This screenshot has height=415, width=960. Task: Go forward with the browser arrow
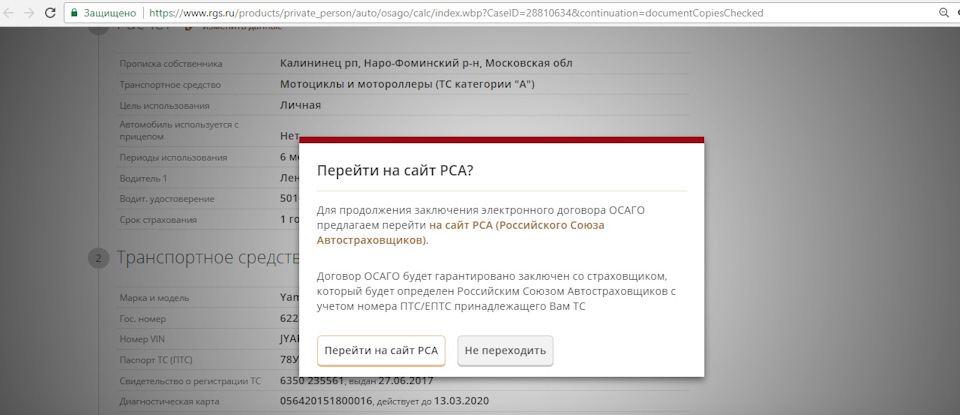click(28, 12)
